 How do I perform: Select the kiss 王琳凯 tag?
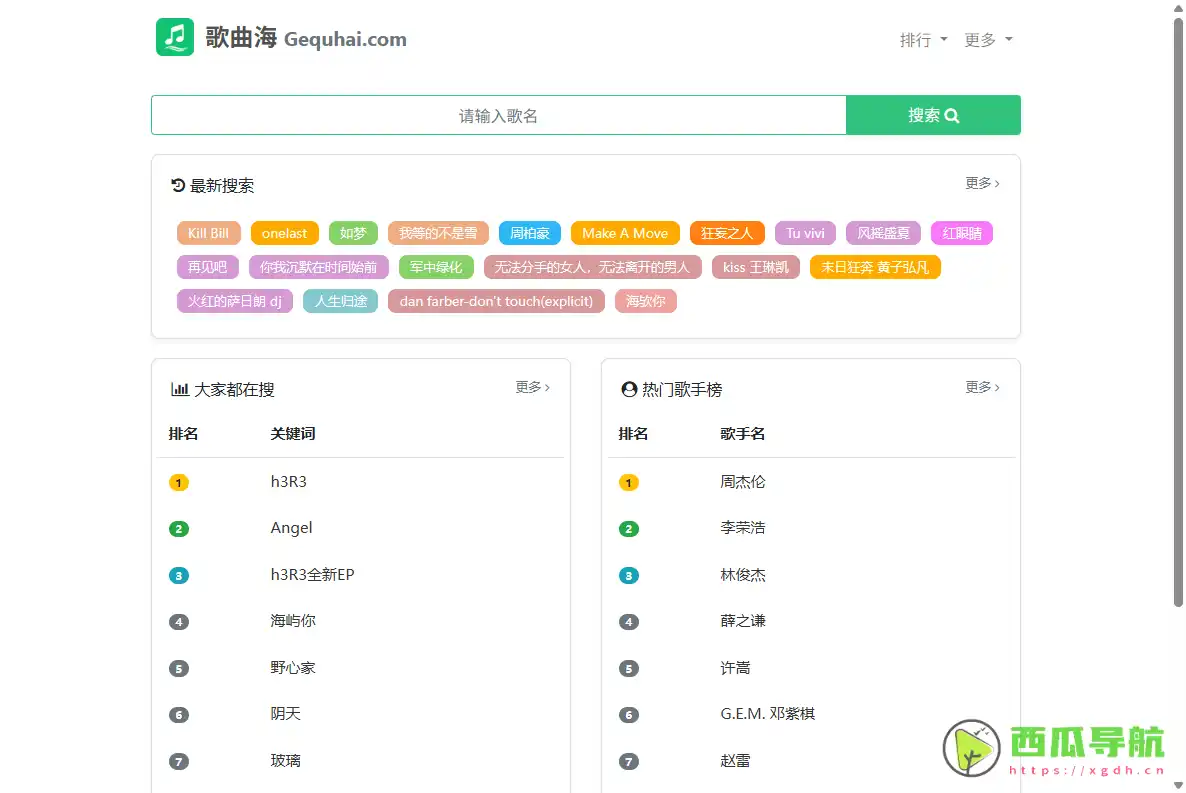tap(756, 267)
